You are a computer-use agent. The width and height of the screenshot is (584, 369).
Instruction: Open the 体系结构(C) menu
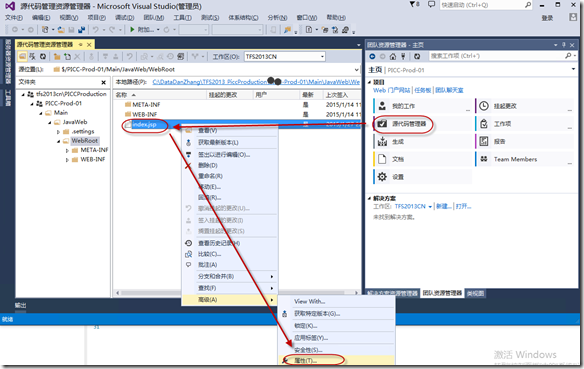[243, 18]
